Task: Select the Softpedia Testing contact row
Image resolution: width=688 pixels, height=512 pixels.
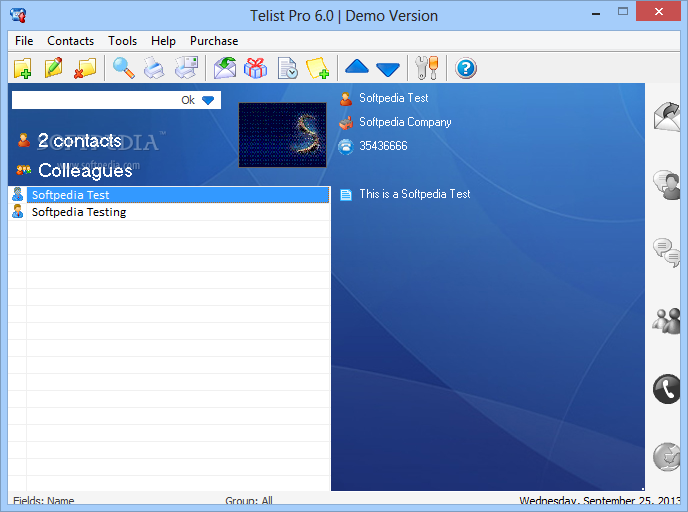Action: pyautogui.click(x=178, y=212)
